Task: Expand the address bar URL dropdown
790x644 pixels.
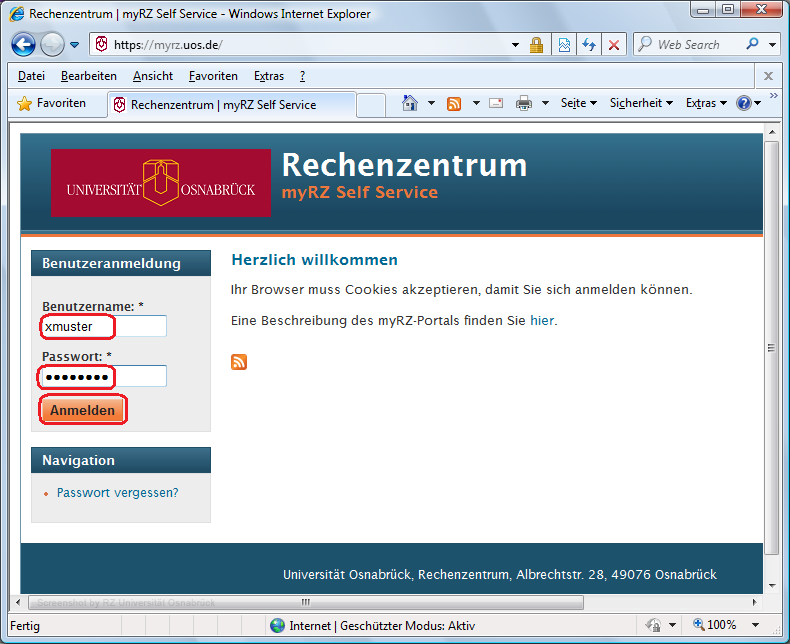Action: [x=515, y=45]
